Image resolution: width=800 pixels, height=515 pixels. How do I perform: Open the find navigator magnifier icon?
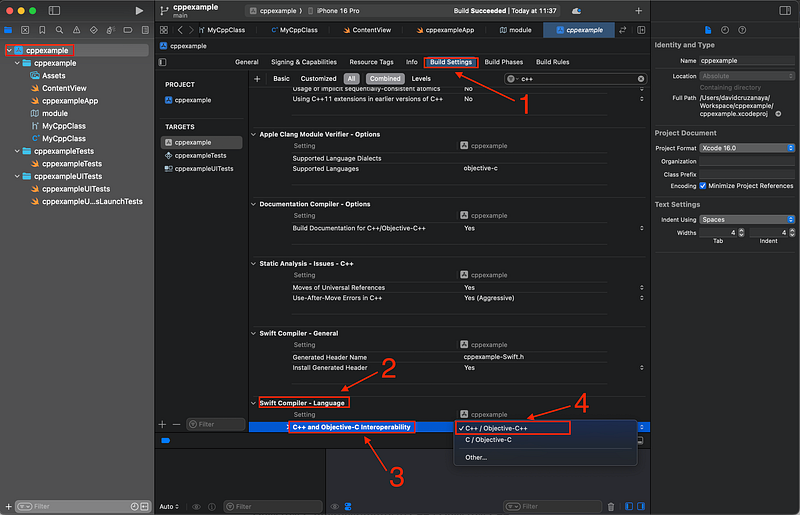point(59,30)
